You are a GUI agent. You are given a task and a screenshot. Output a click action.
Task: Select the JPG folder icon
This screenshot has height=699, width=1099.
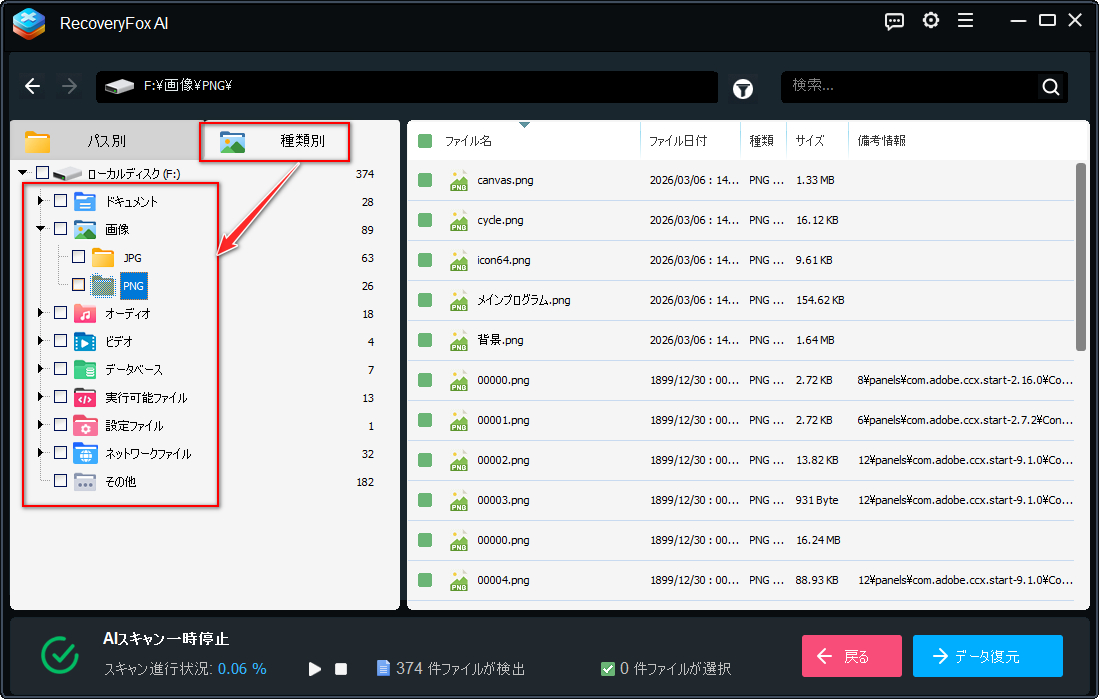pos(103,258)
